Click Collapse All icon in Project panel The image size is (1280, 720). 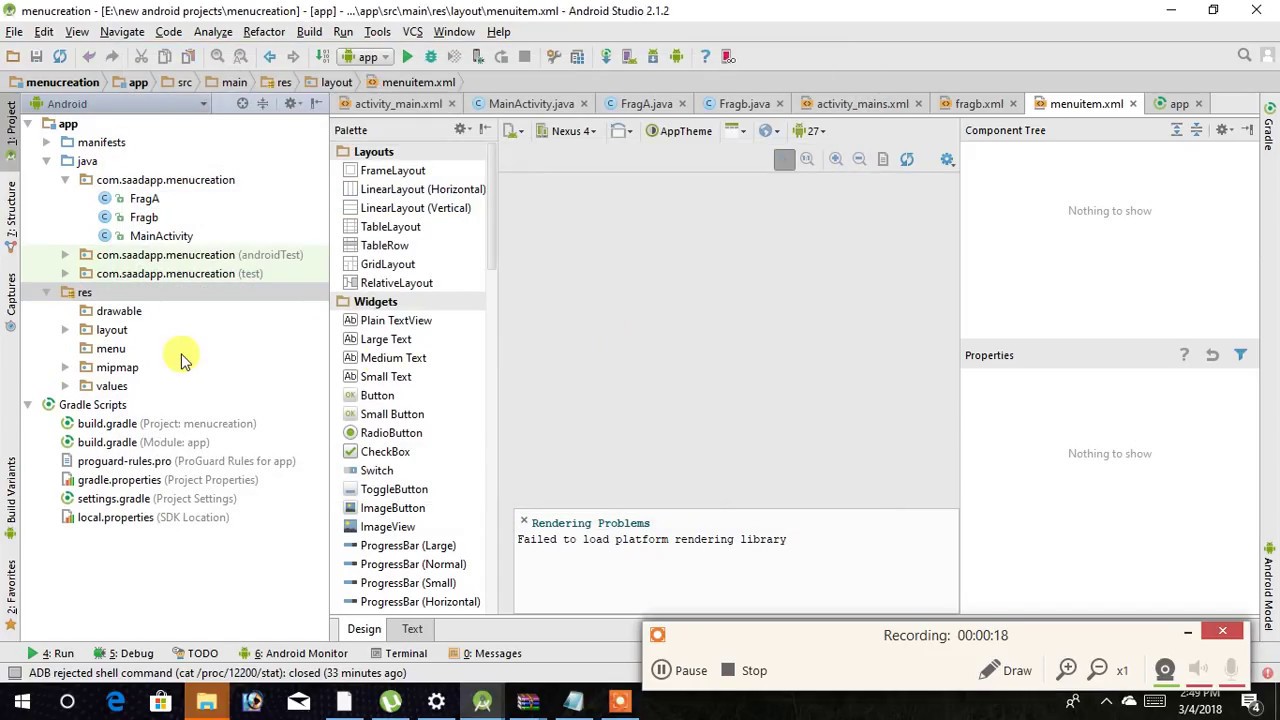click(x=263, y=103)
